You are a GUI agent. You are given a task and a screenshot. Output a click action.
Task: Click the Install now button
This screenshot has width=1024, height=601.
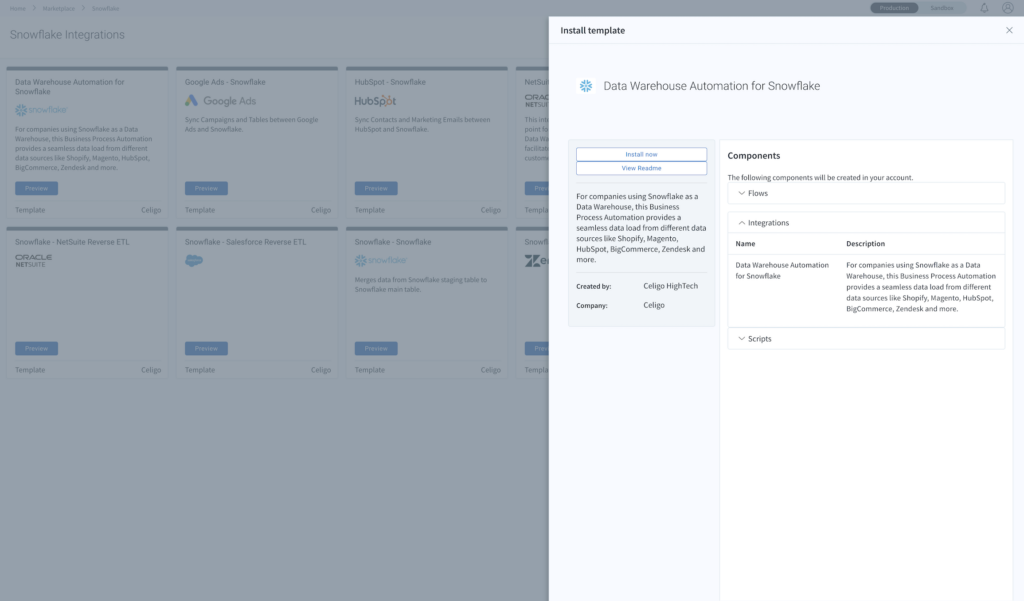pyautogui.click(x=641, y=154)
